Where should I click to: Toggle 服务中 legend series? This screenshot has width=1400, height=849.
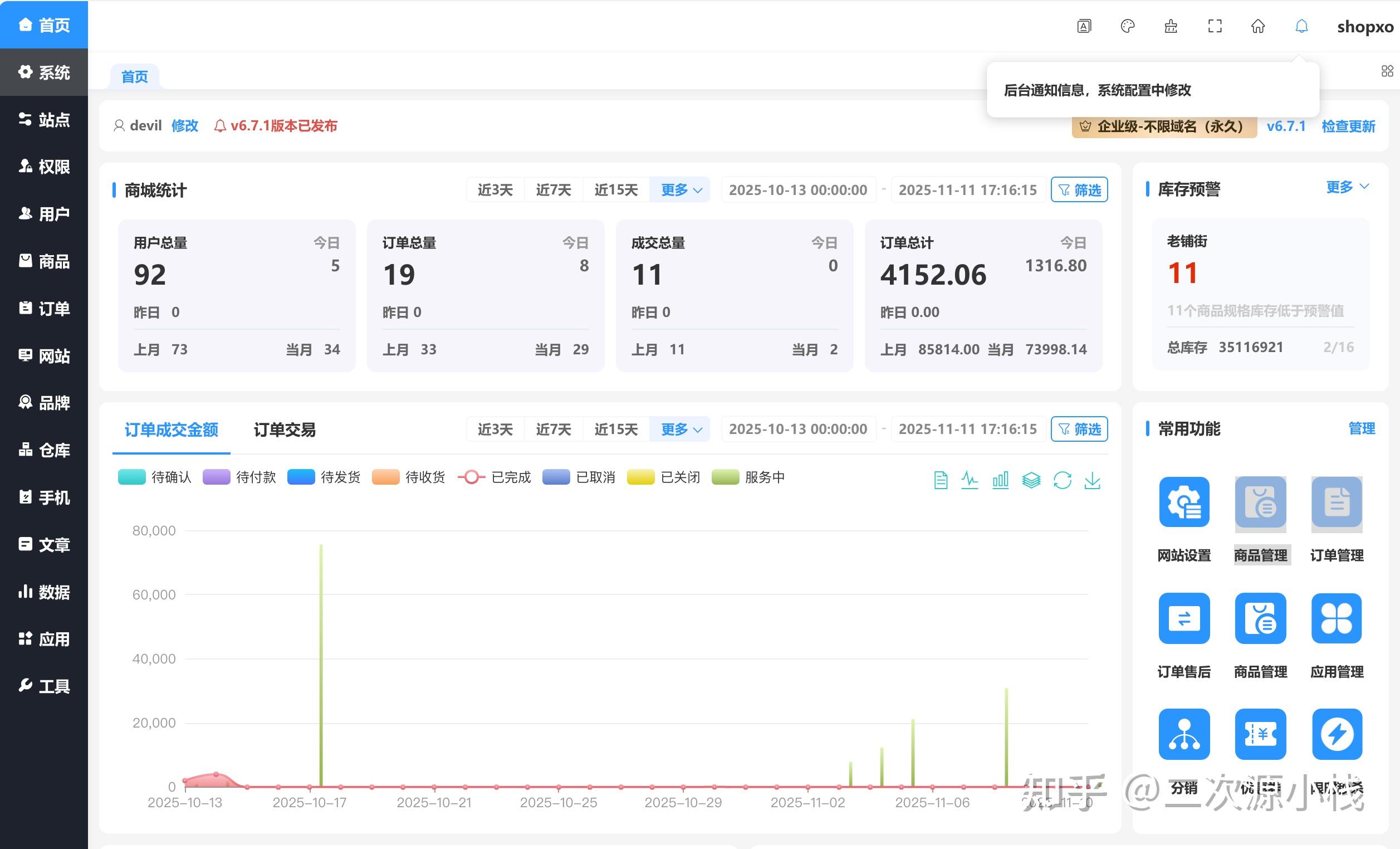click(x=748, y=477)
